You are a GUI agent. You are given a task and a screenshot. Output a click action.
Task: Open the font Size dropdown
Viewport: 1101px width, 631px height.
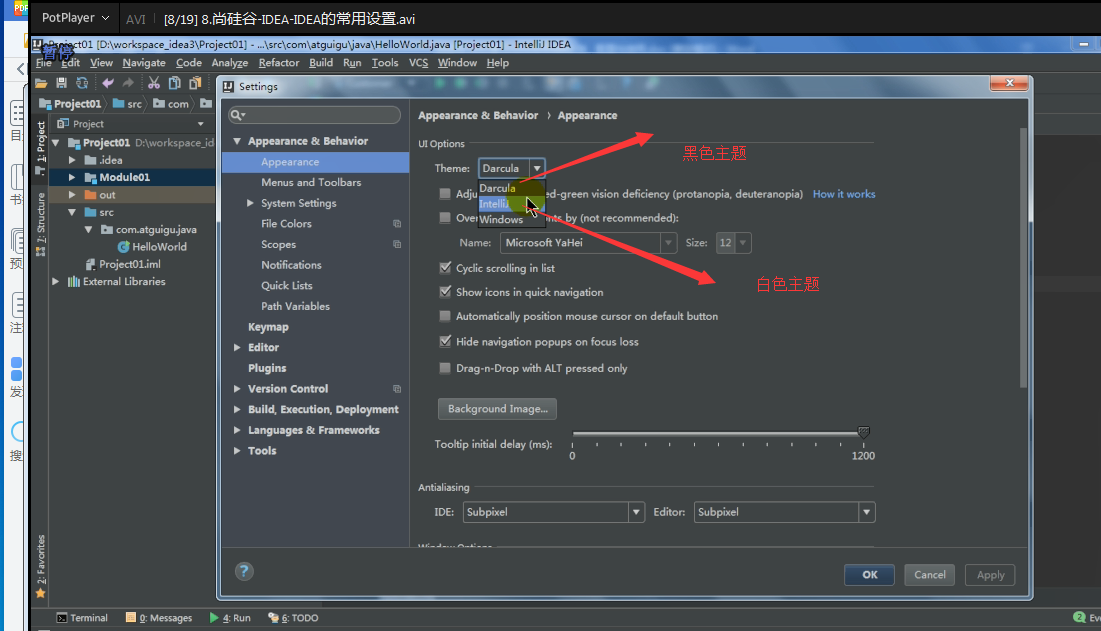click(734, 243)
